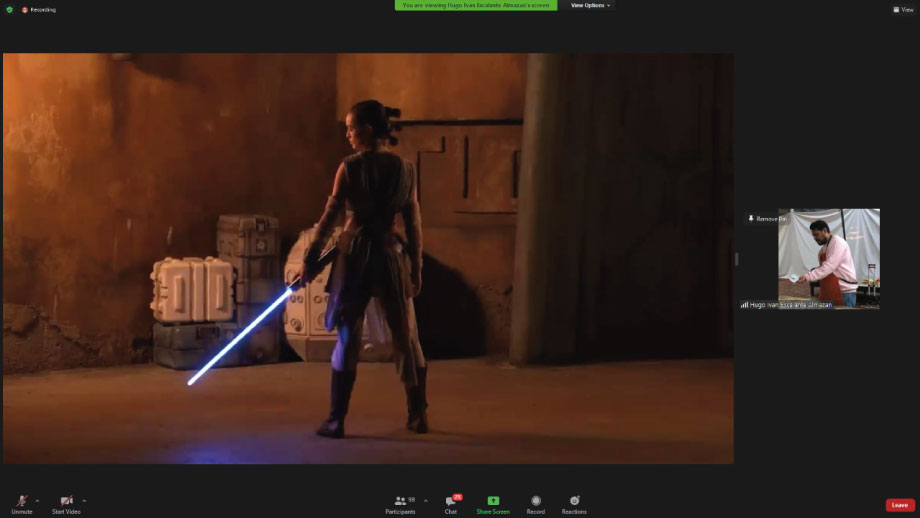The width and height of the screenshot is (920, 518).
Task: Expand the caret next to Participants
Action: click(x=426, y=501)
